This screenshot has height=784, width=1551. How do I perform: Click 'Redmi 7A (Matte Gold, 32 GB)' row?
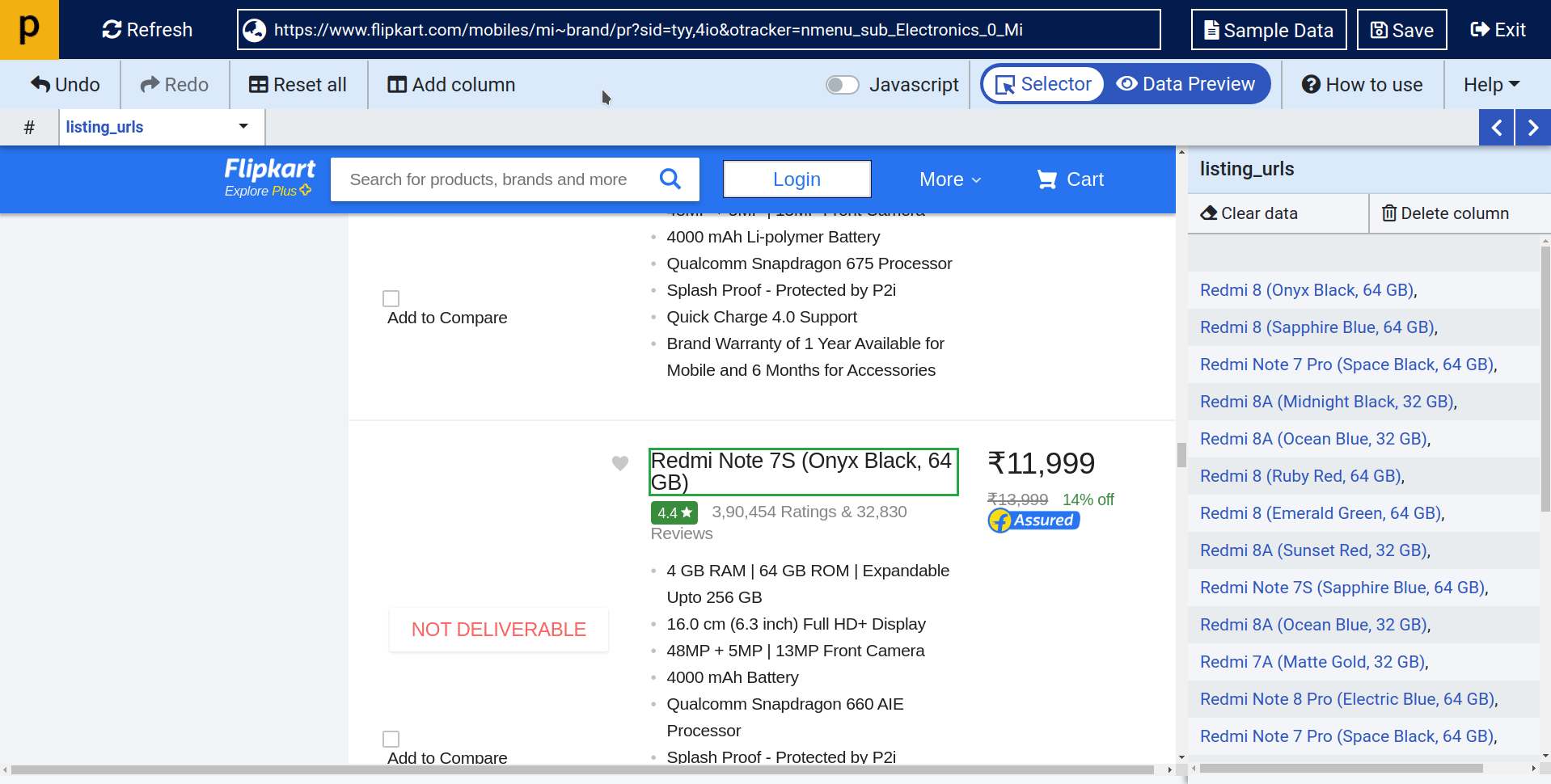coord(1364,662)
